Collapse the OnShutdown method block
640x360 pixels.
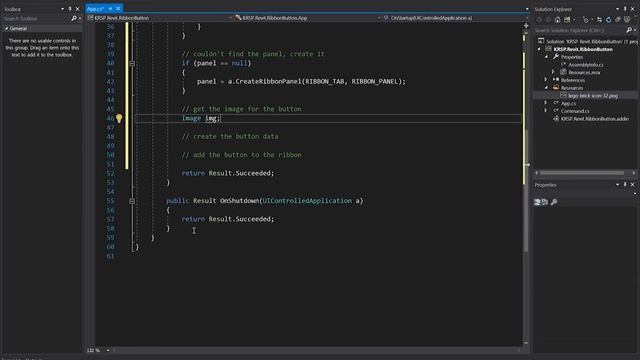pyautogui.click(x=132, y=201)
